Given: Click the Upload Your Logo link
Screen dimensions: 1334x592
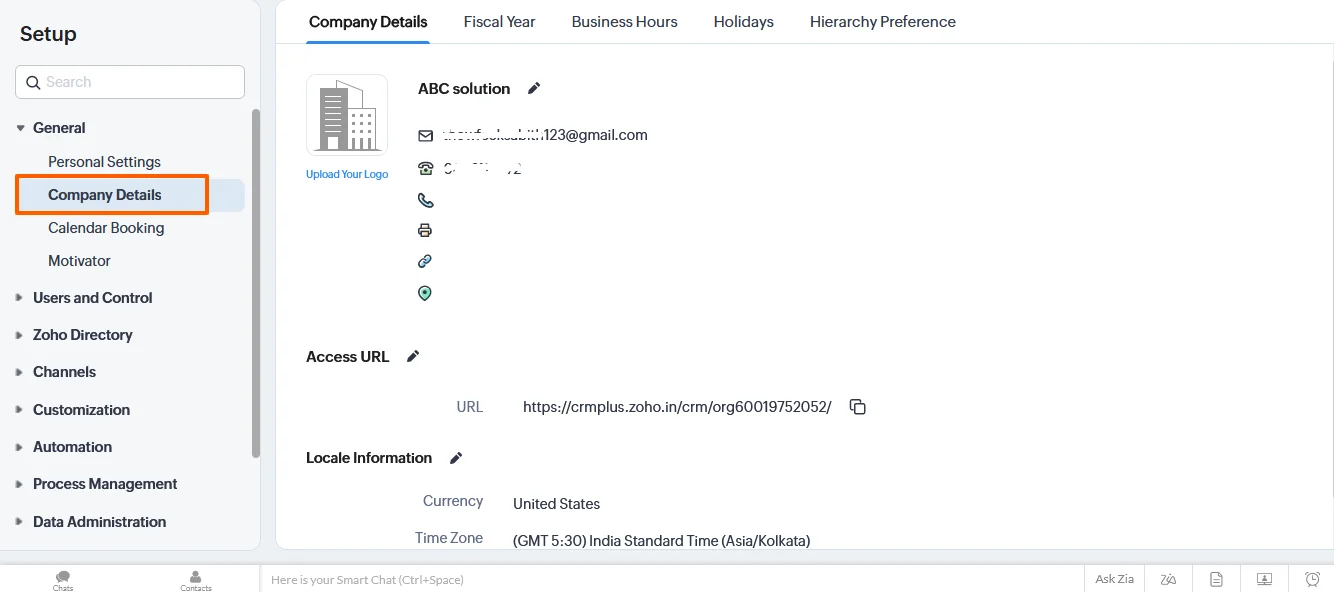Looking at the screenshot, I should click(x=347, y=173).
